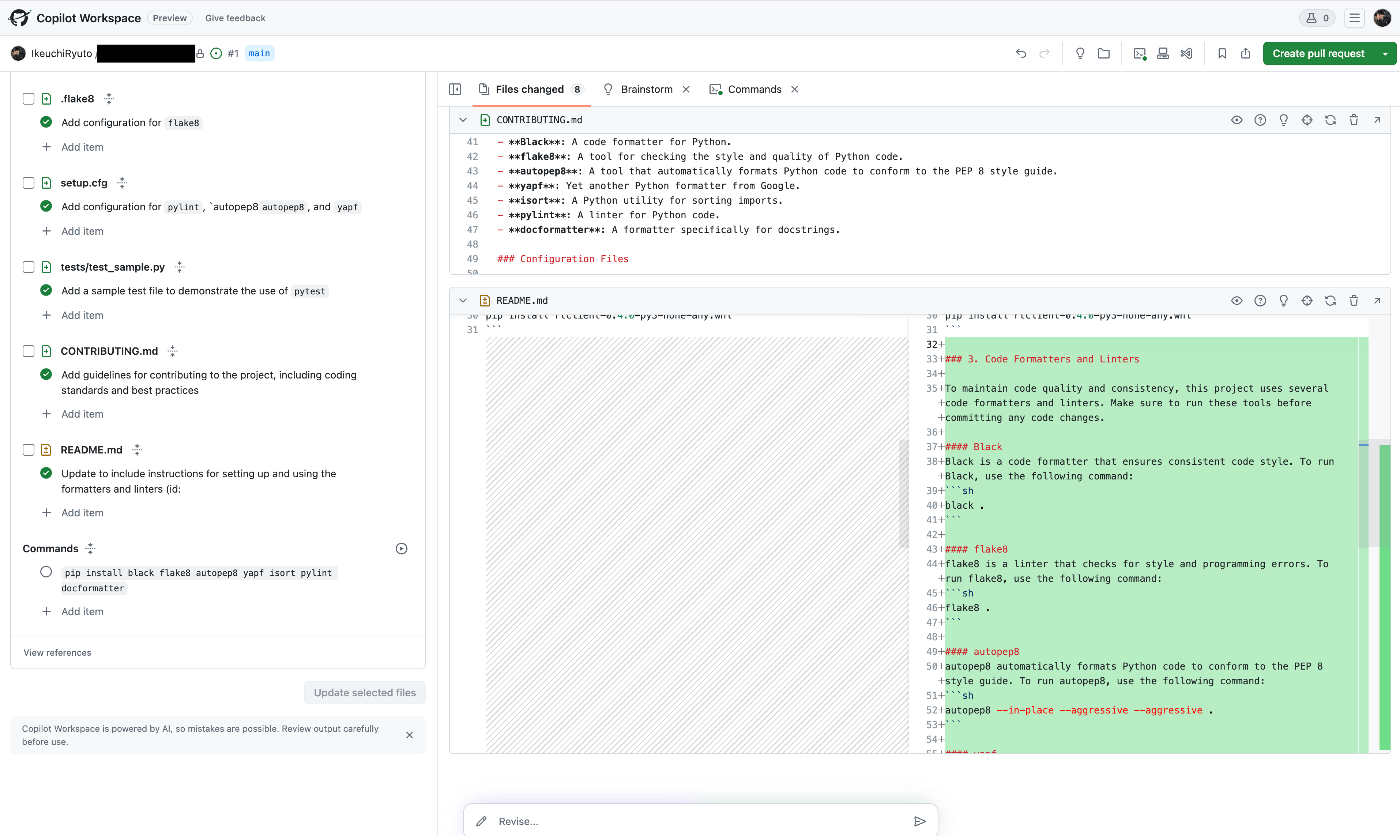The width and height of the screenshot is (1400, 836).
Task: Delete the CONTRIBUTING.md file change
Action: 1354,120
